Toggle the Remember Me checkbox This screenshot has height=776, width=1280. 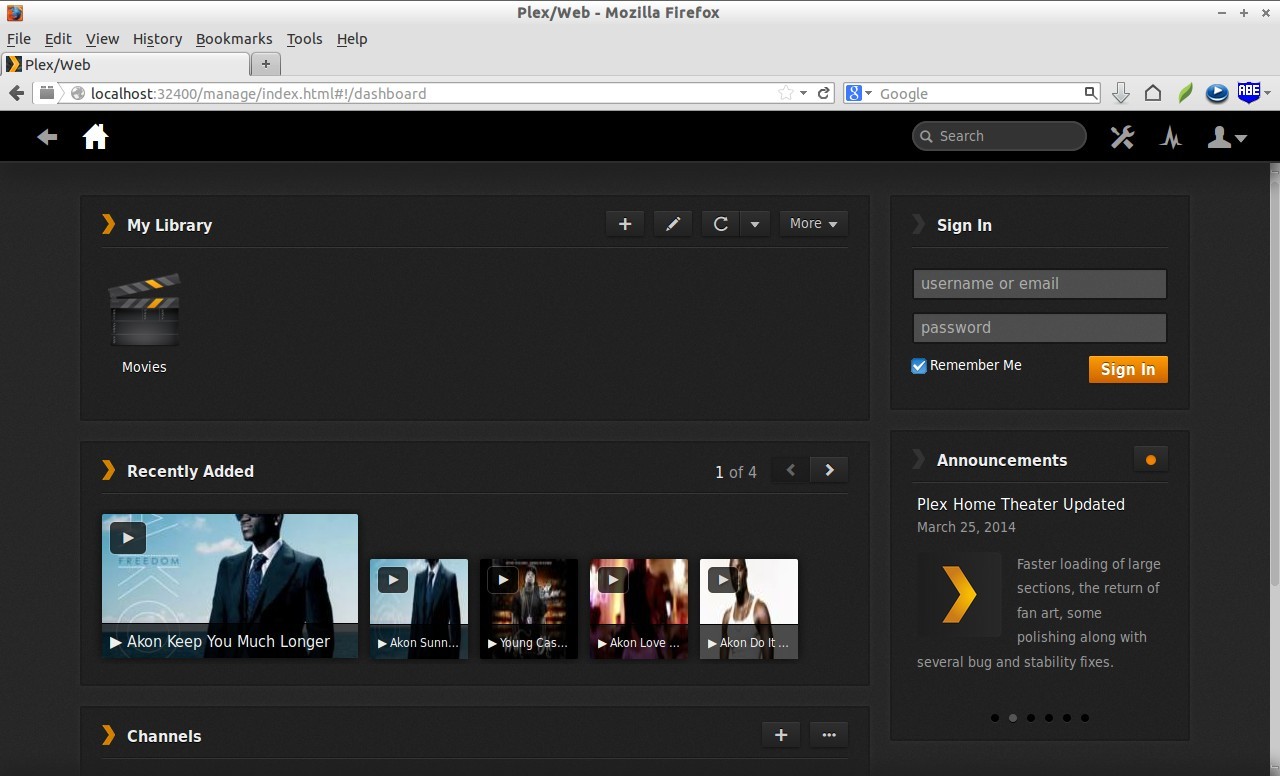tap(919, 366)
